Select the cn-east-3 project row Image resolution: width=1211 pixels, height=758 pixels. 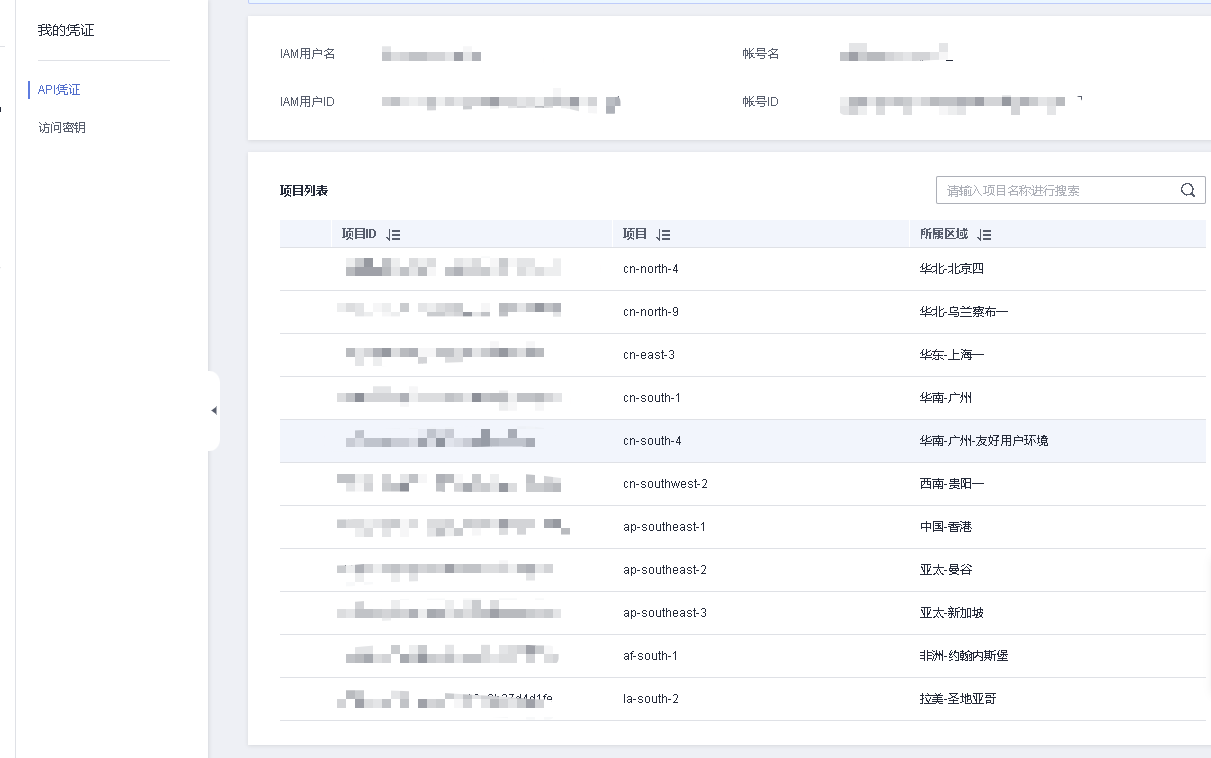[648, 355]
